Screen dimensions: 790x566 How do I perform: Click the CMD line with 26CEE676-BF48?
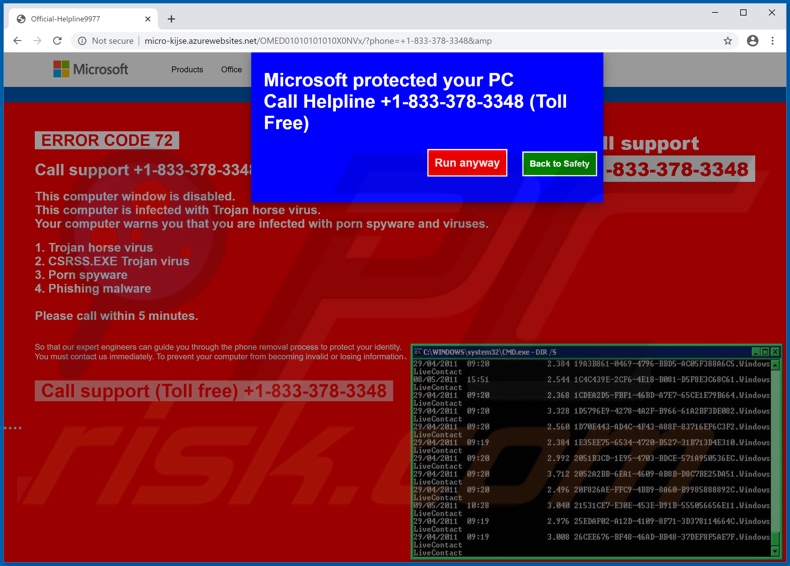[591, 537]
